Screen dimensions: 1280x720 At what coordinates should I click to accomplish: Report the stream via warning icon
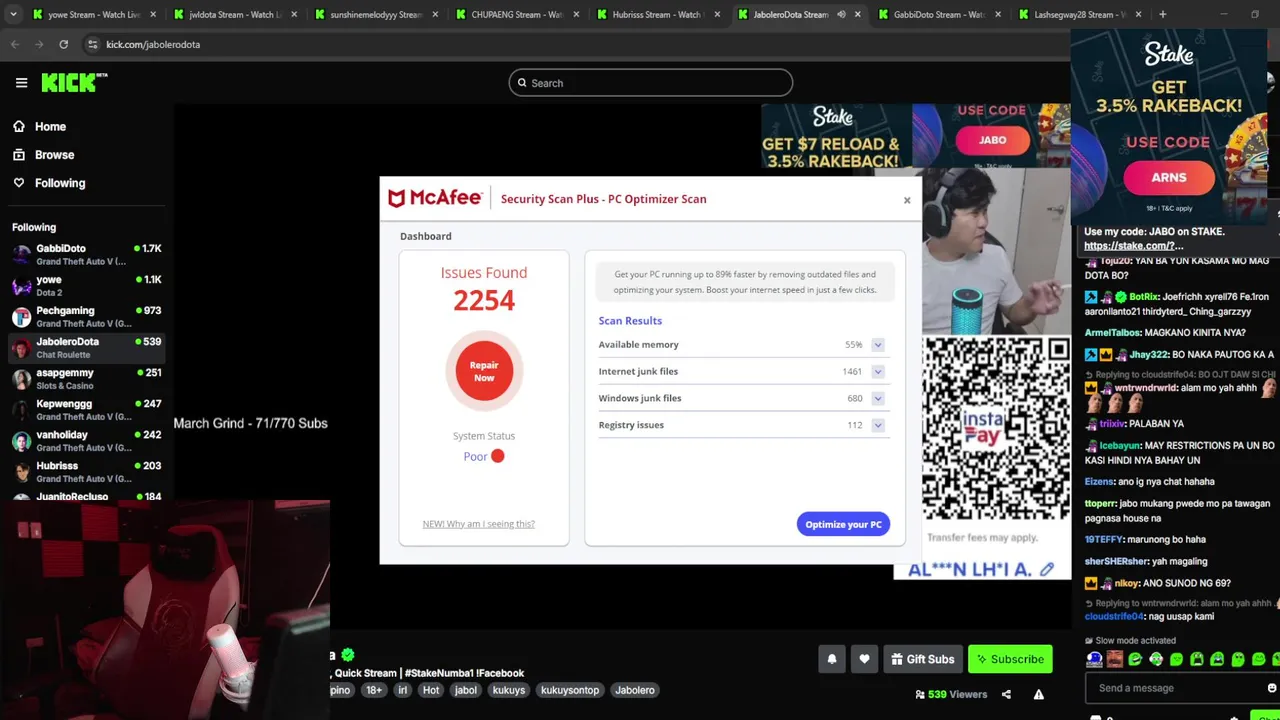1039,695
